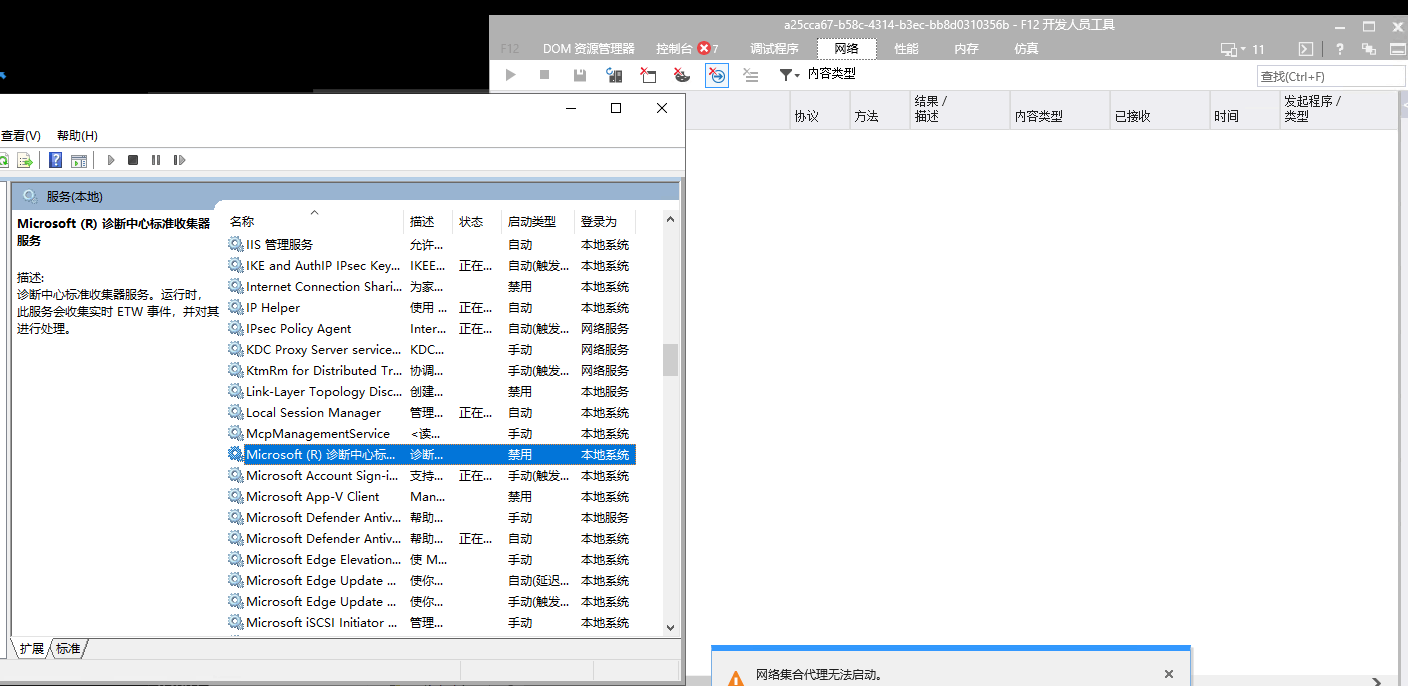The image size is (1408, 686).
Task: Close the 网络集合代理无法启动 notification
Action: 1169,674
